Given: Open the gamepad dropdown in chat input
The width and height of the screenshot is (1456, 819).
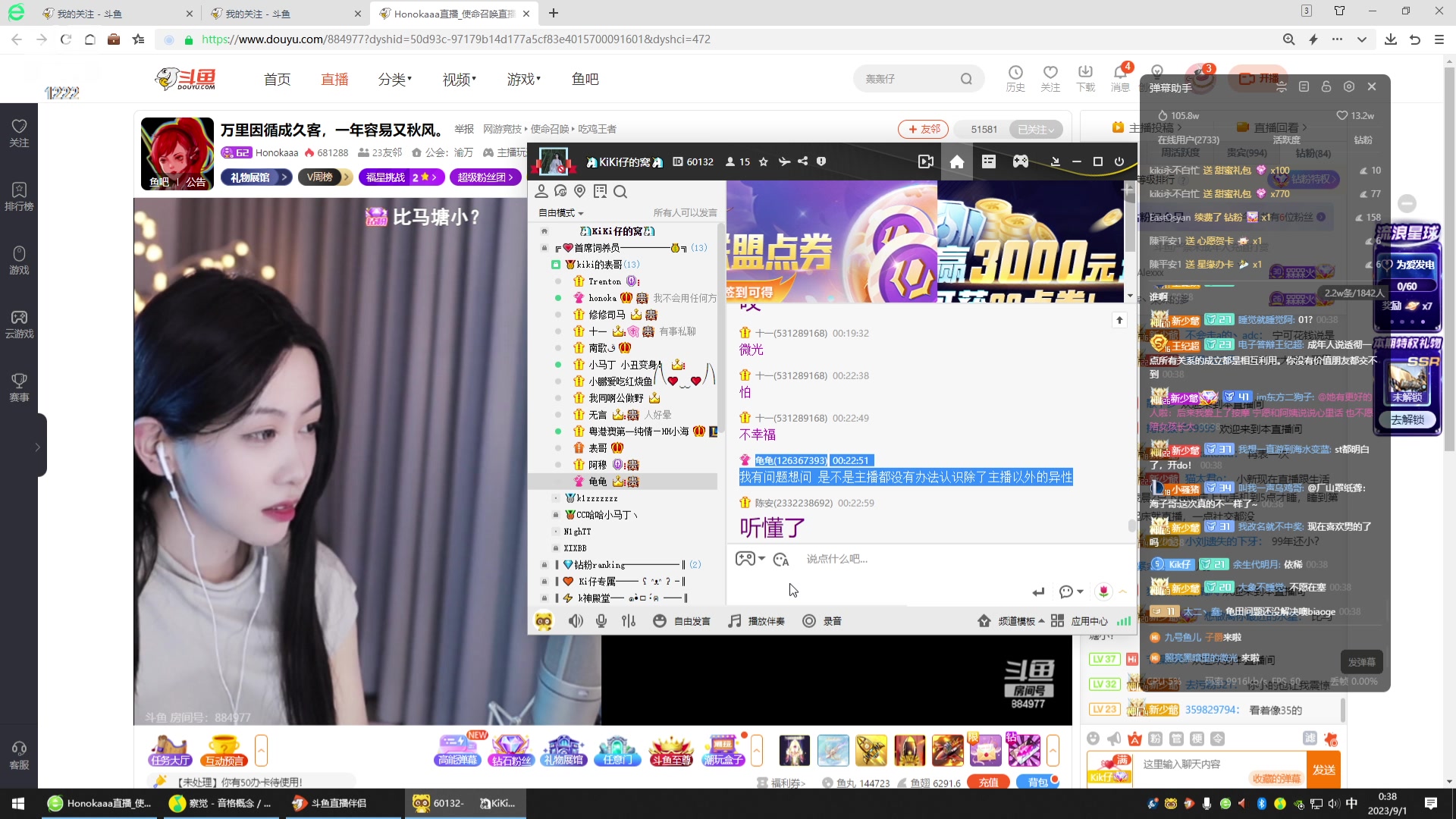Looking at the screenshot, I should click(x=750, y=559).
